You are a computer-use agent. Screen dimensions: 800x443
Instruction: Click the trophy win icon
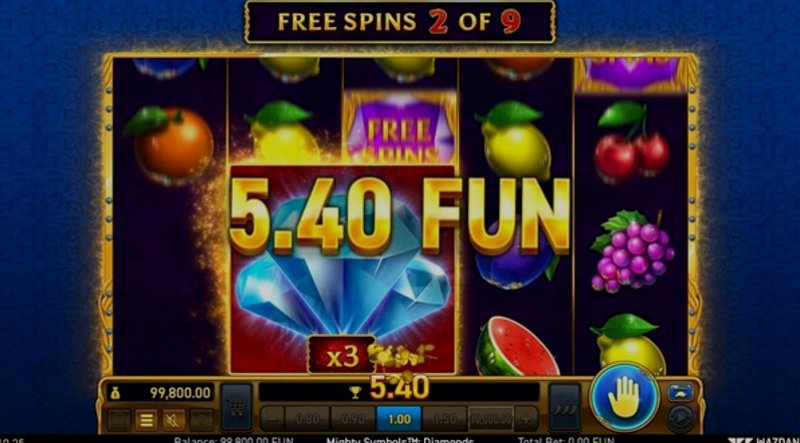click(x=355, y=392)
